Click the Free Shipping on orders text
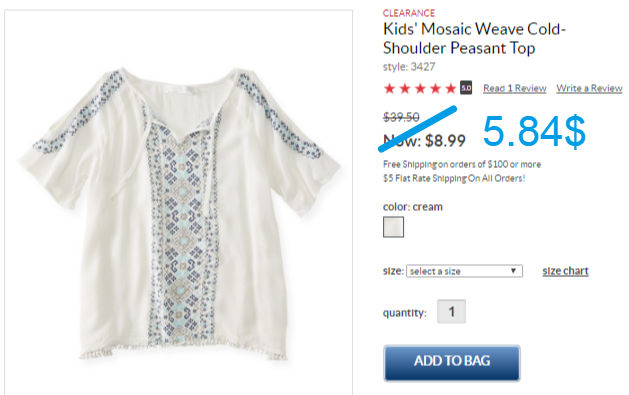Screen dimensions: 629x395 tap(462, 164)
